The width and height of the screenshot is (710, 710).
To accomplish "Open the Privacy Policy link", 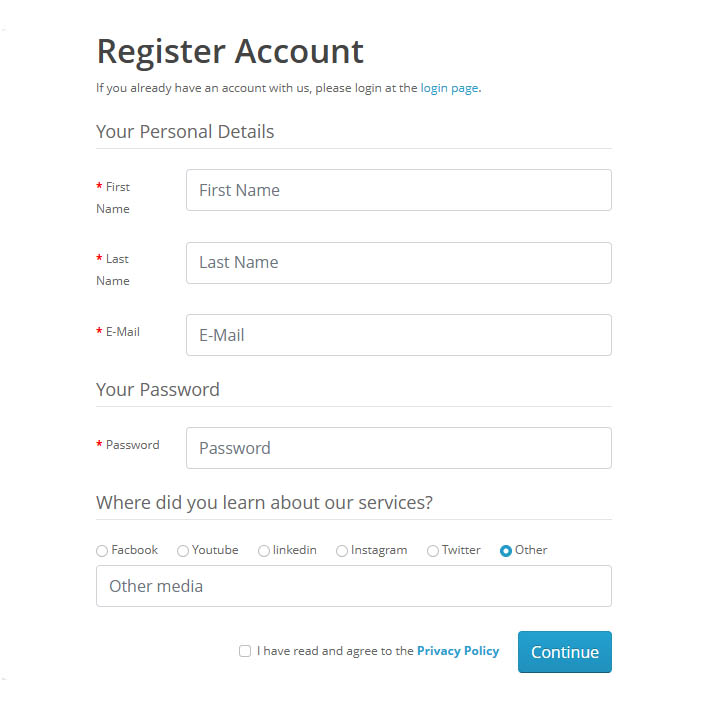I will (458, 651).
